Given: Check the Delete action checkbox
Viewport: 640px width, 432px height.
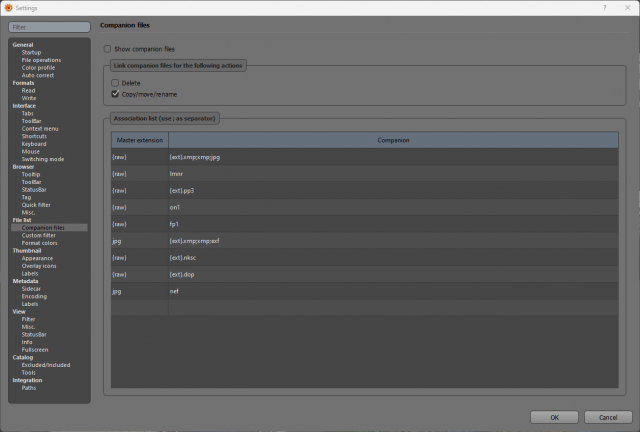Looking at the screenshot, I should [x=115, y=83].
